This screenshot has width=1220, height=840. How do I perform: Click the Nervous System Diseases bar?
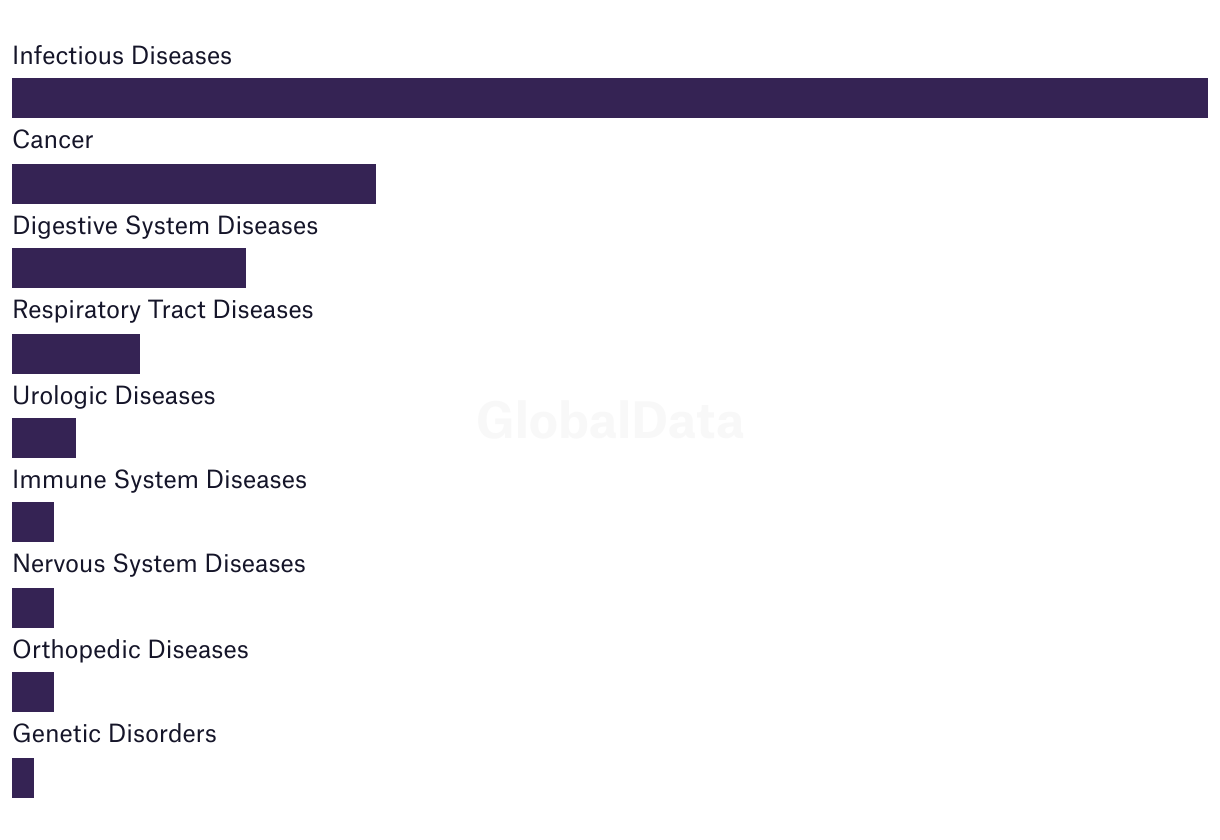pos(33,608)
